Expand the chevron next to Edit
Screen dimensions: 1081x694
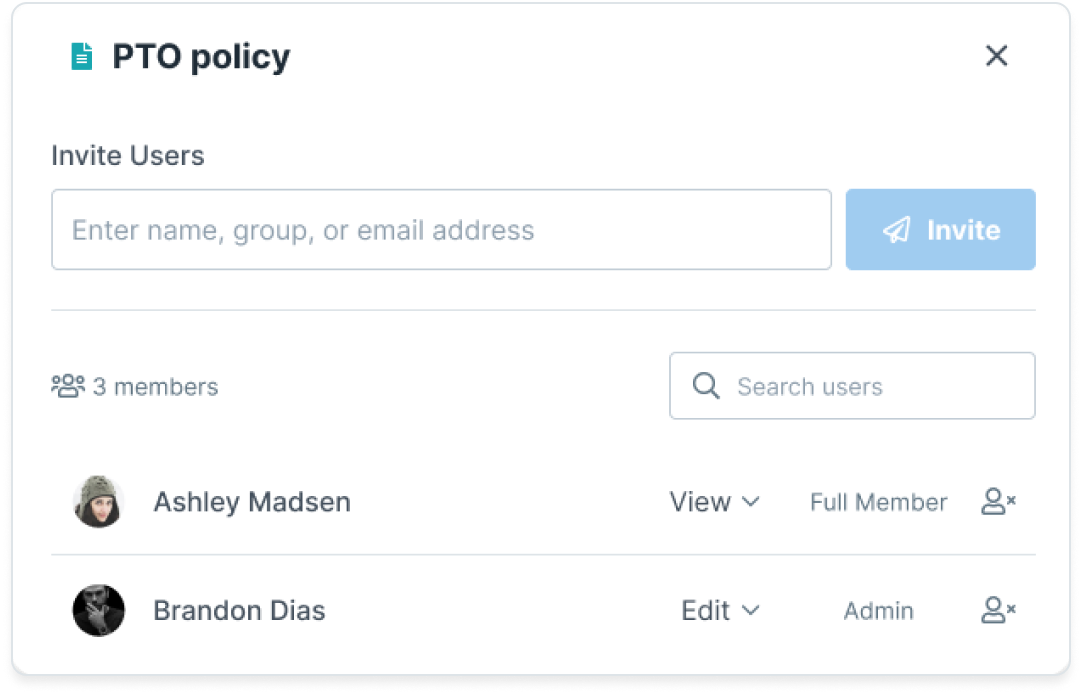pyautogui.click(x=750, y=611)
